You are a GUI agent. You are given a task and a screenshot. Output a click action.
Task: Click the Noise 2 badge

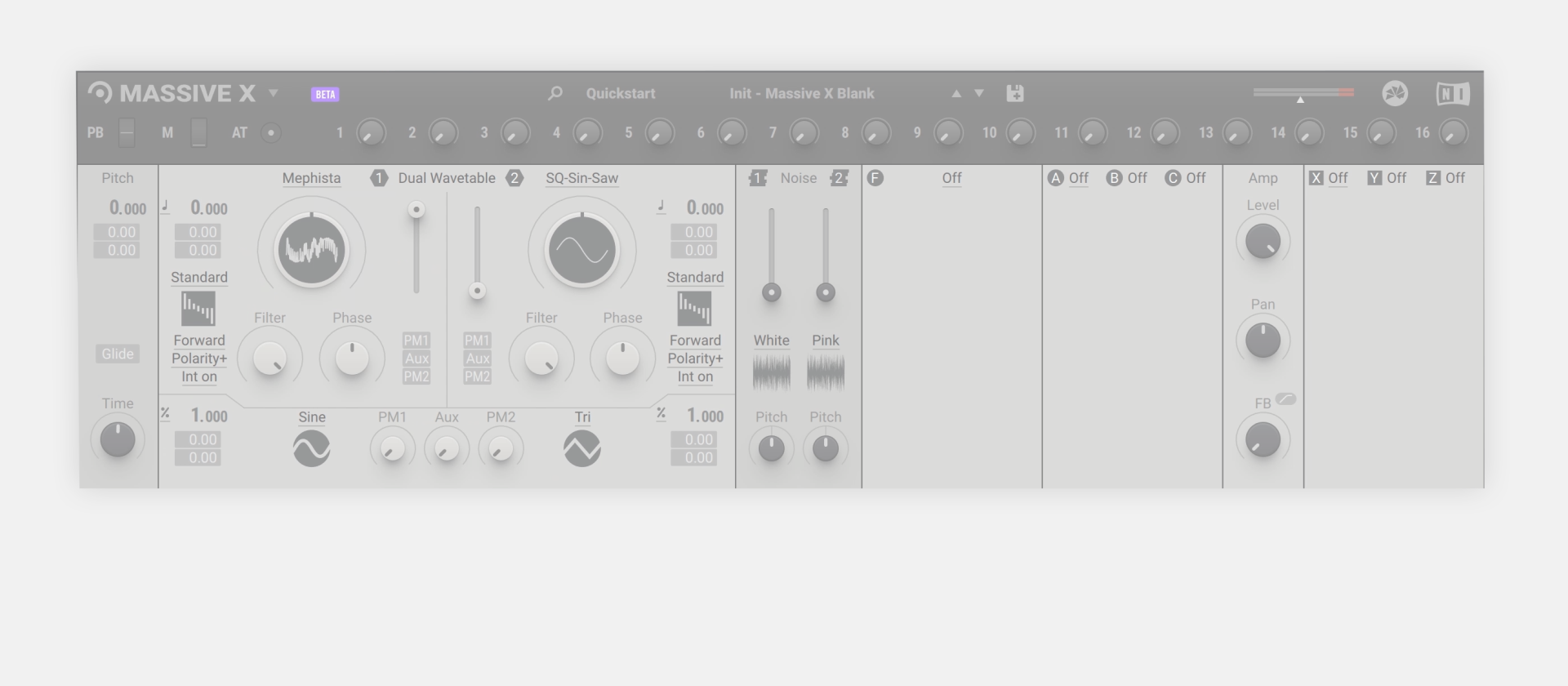(839, 178)
